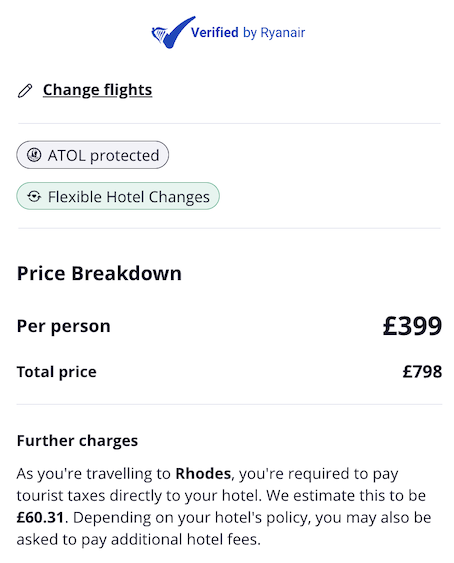Image resolution: width=454 pixels, height=563 pixels.
Task: Click the bold Rhodes destination text
Action: (203, 474)
